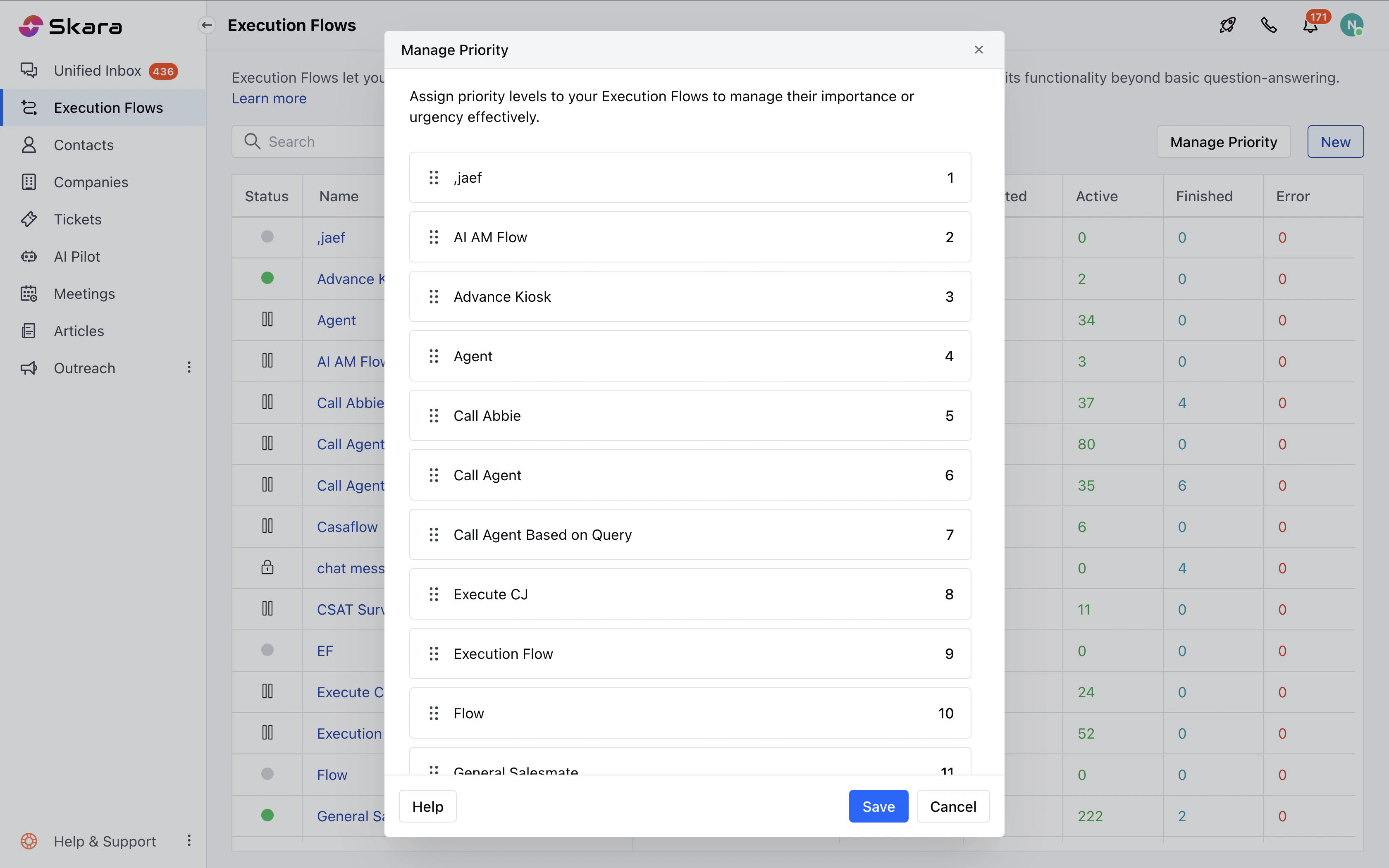
Task: Cancel the Manage Priority dialog
Action: (953, 806)
